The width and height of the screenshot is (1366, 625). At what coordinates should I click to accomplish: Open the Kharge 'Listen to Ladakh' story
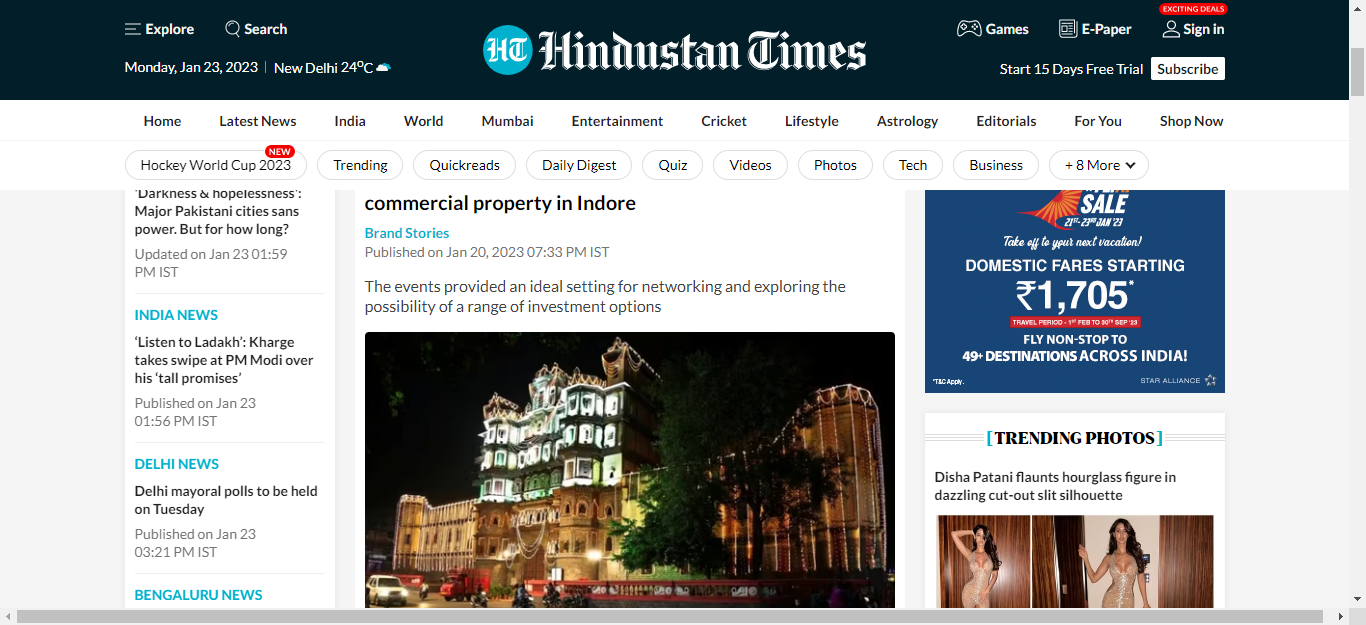(x=224, y=360)
